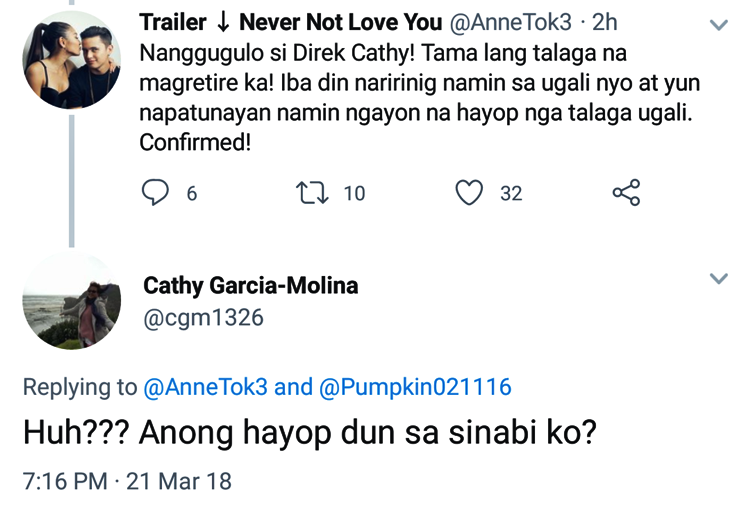
Task: Like the tweet with the heart icon
Action: [x=469, y=192]
